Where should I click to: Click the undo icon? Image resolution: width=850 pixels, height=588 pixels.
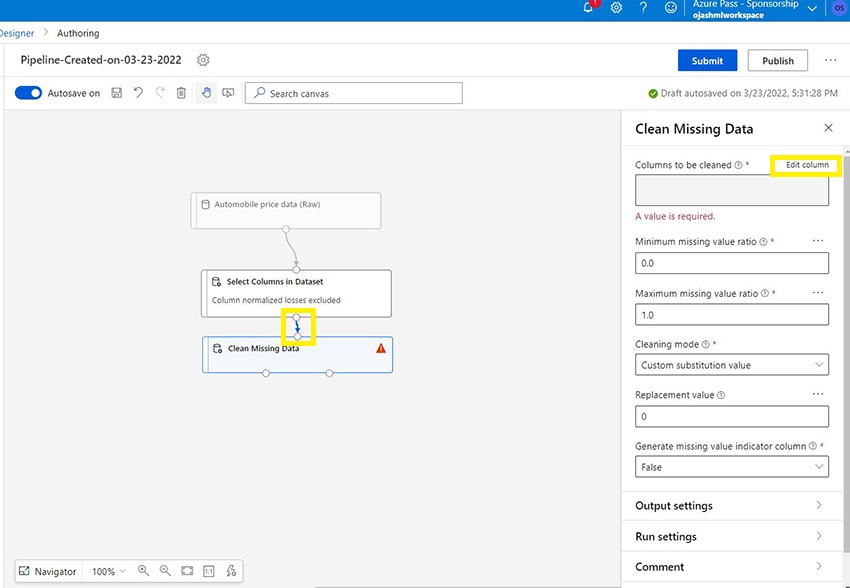(139, 93)
